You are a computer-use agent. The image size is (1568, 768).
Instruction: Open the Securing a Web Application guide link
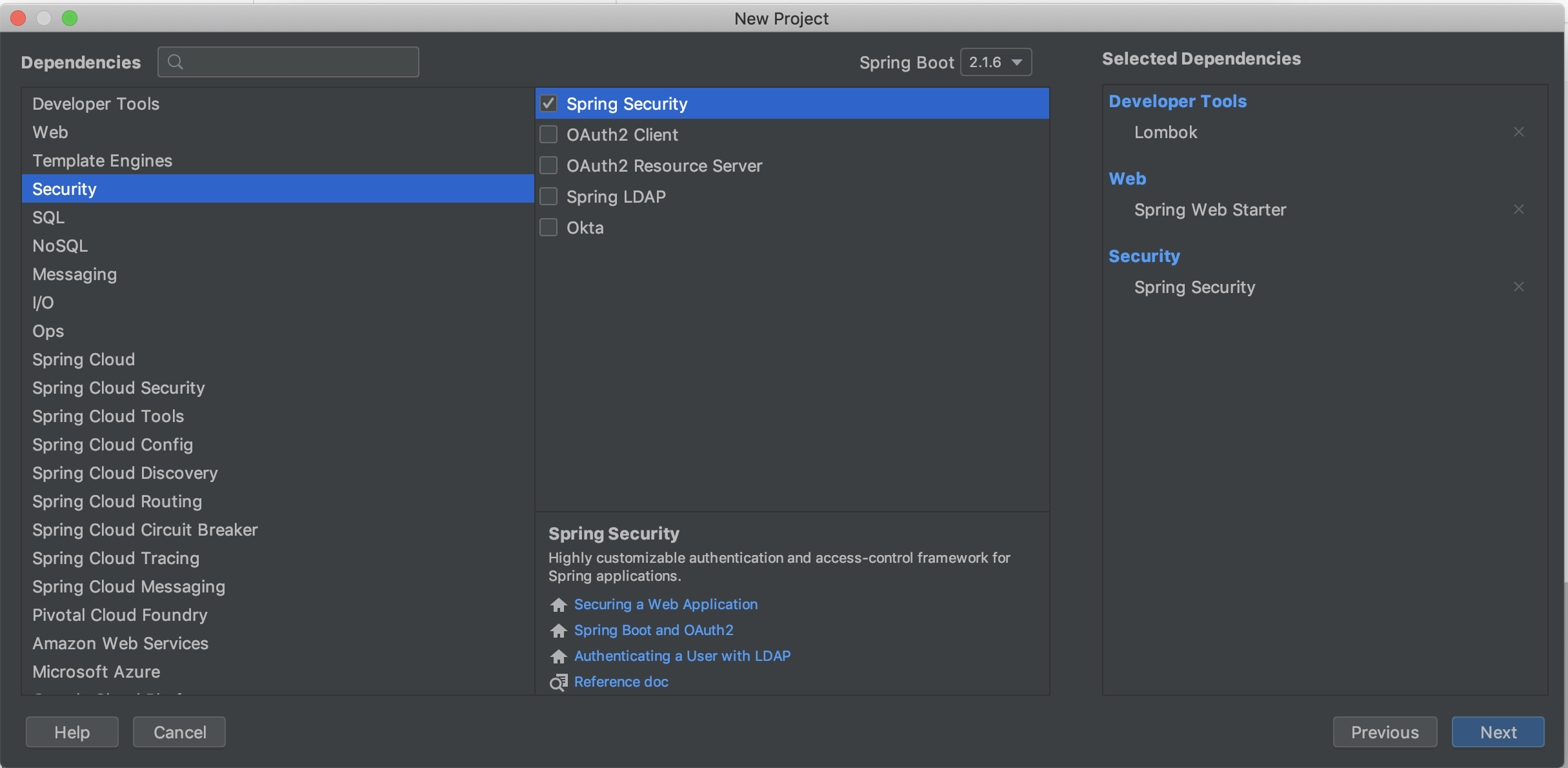(666, 605)
